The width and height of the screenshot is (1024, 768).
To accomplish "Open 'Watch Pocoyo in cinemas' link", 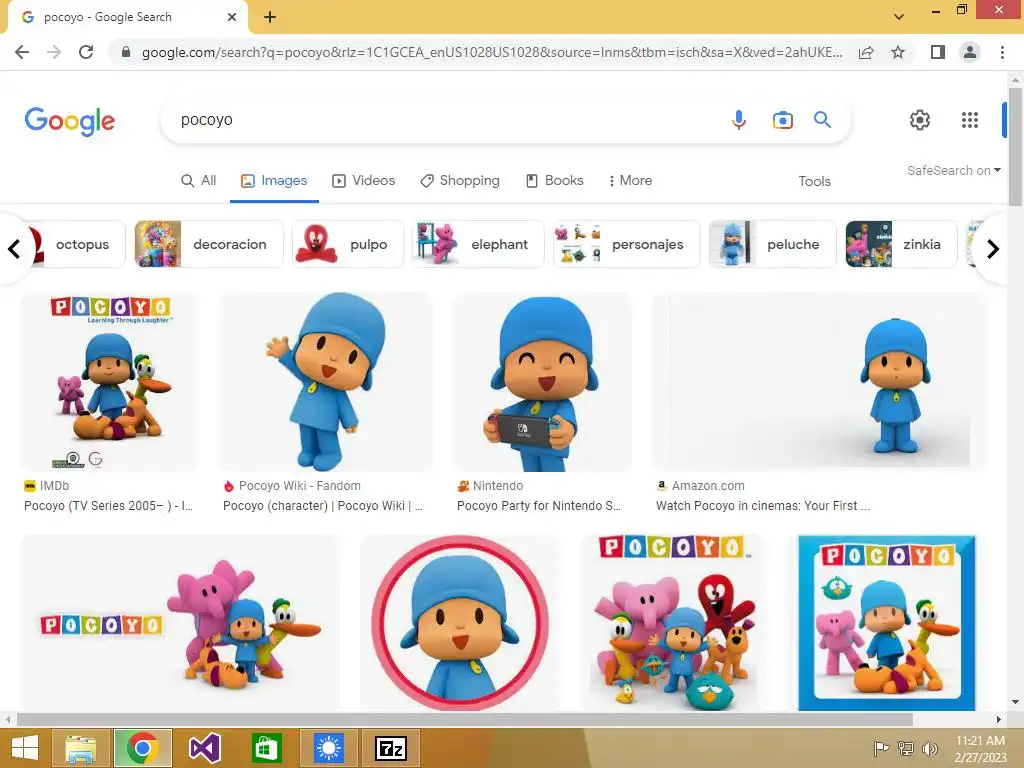I will (x=763, y=506).
